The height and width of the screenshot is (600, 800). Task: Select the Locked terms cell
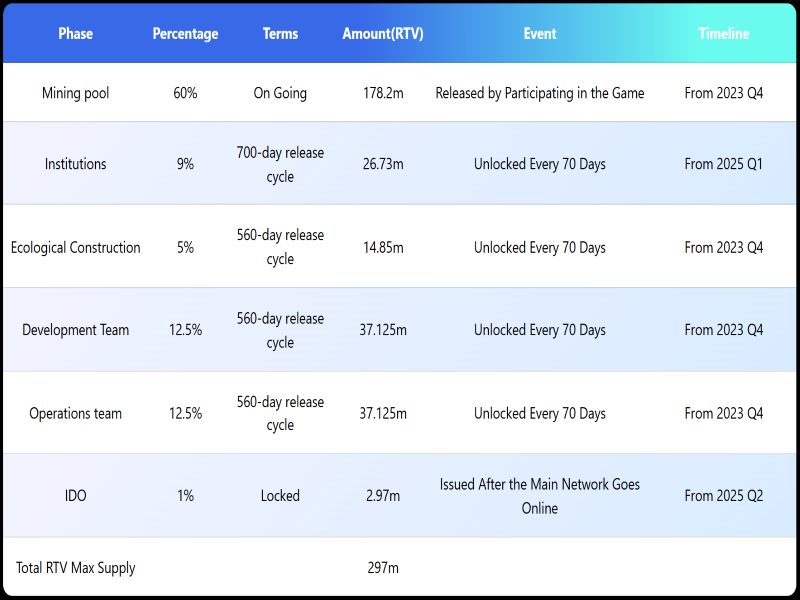coord(280,496)
